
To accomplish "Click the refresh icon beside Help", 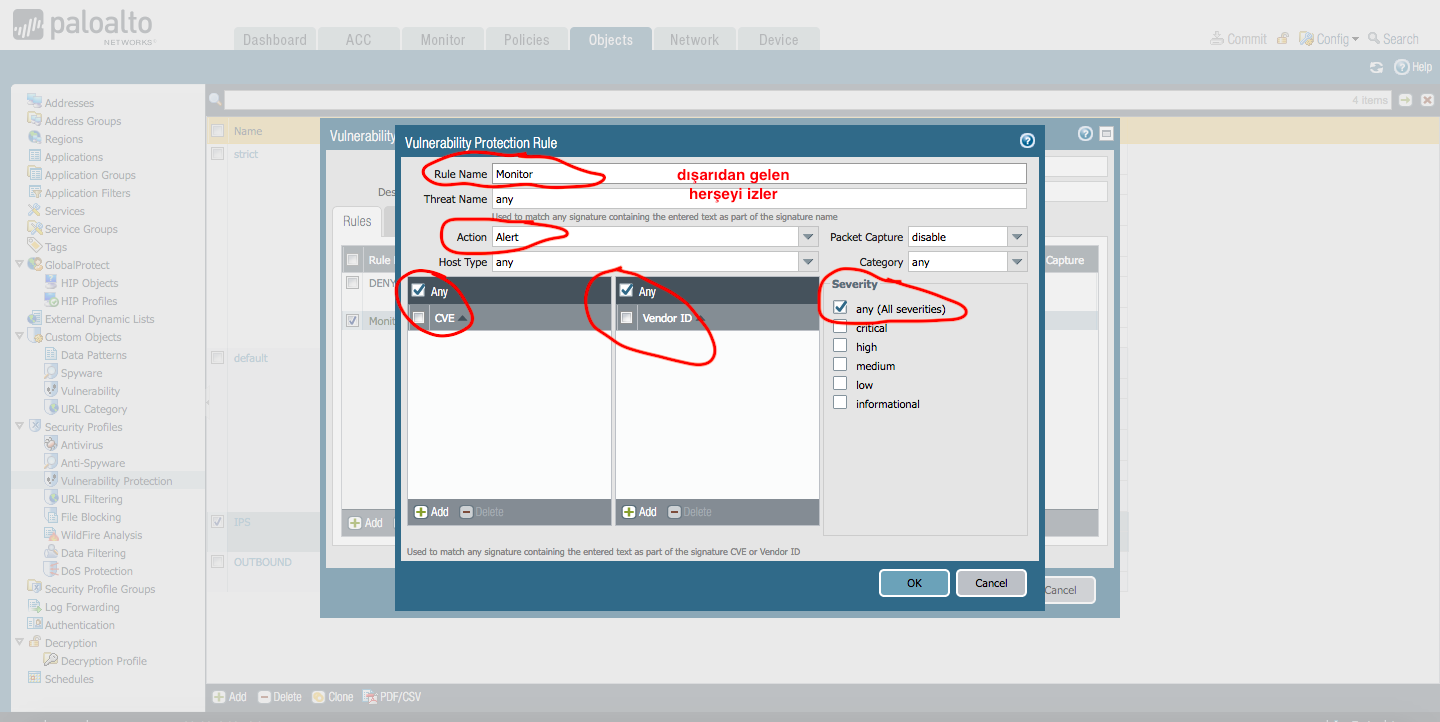I will tap(1377, 67).
